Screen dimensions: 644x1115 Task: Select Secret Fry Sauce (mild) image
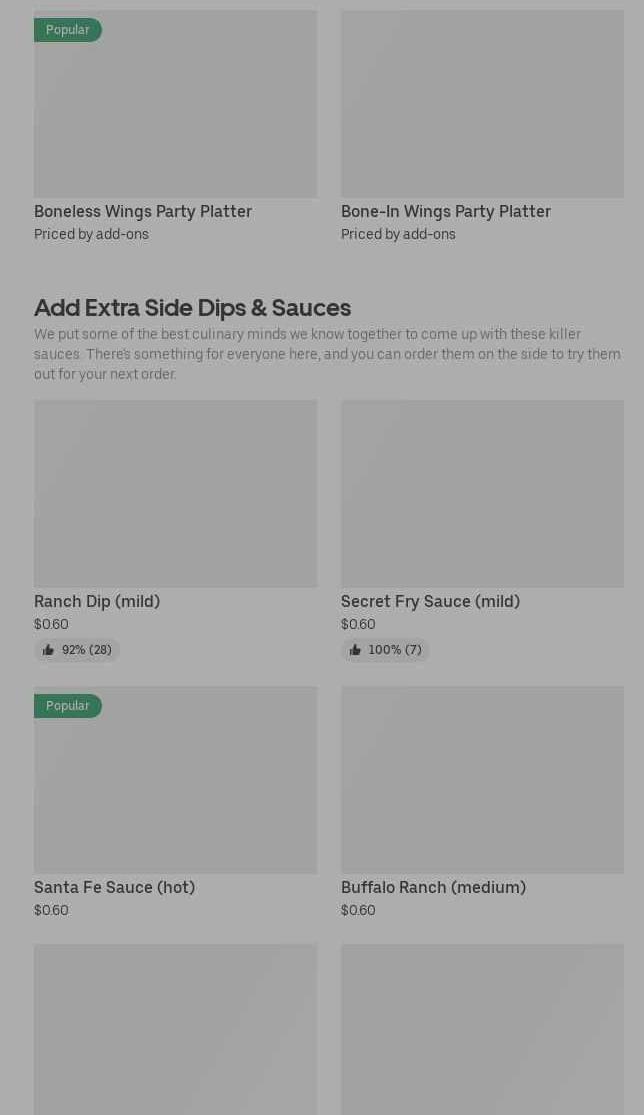[482, 493]
